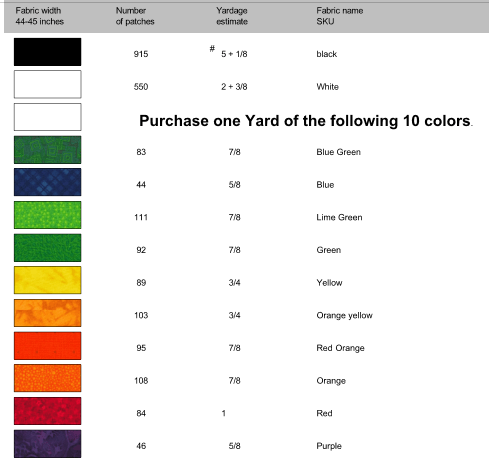Click the '1' yardage value for Red
489x464 pixels.
tap(224, 413)
